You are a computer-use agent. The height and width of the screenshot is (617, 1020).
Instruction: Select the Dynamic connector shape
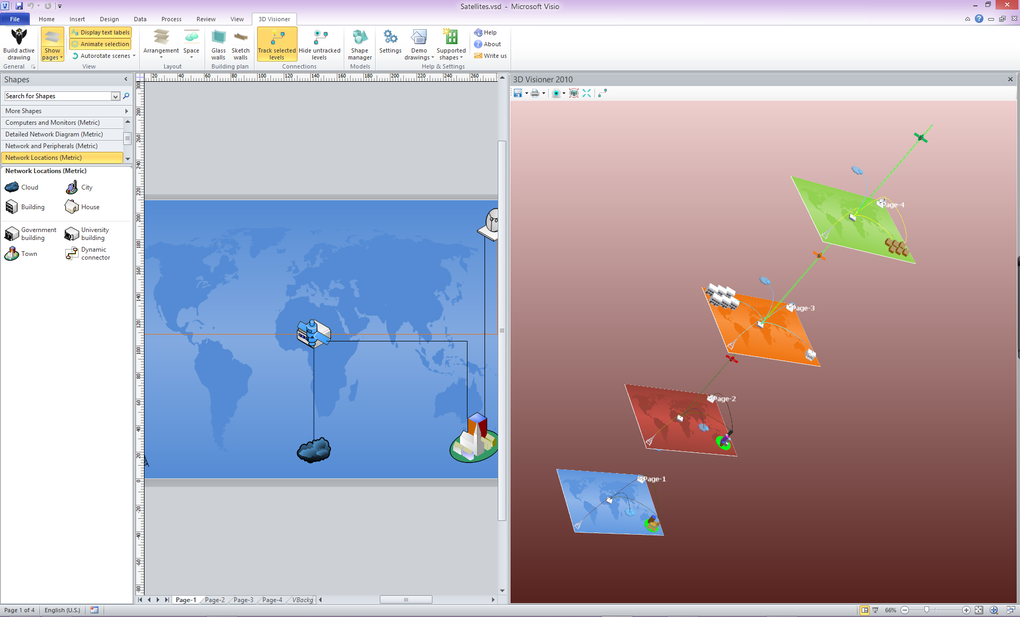point(88,254)
